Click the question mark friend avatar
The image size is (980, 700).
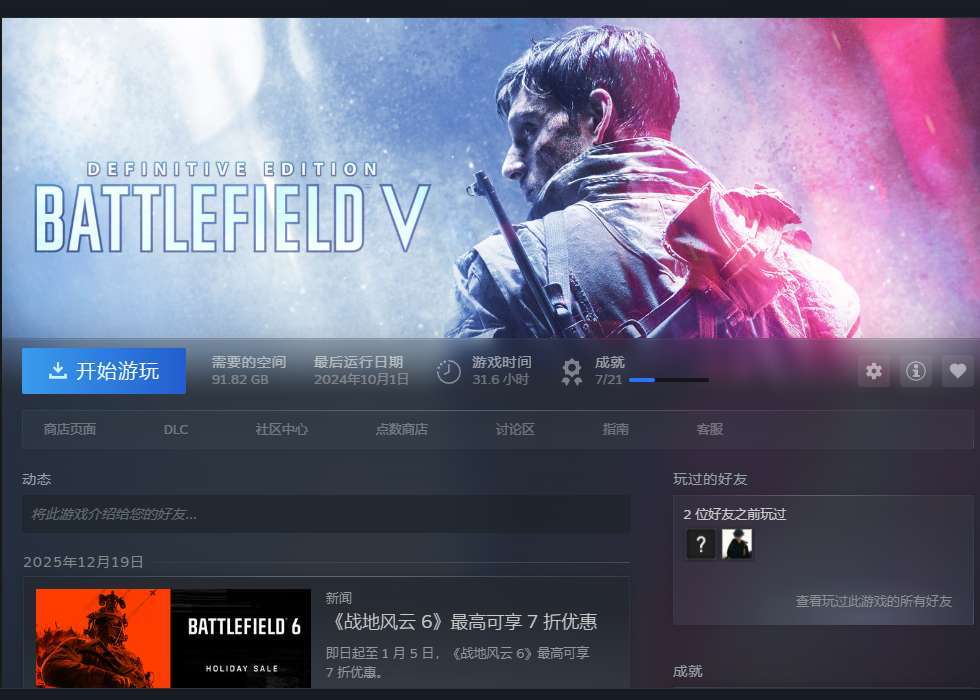tap(701, 544)
